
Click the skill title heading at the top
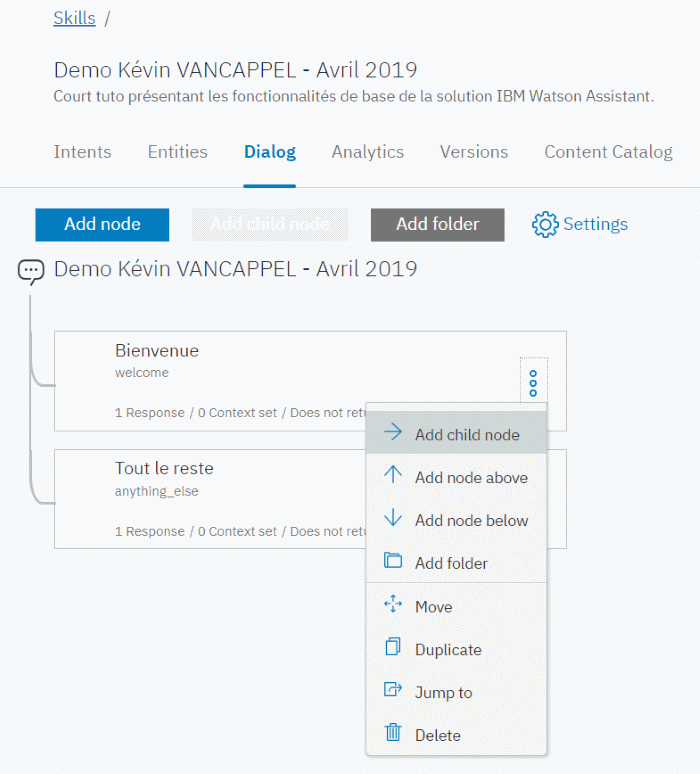click(x=235, y=70)
